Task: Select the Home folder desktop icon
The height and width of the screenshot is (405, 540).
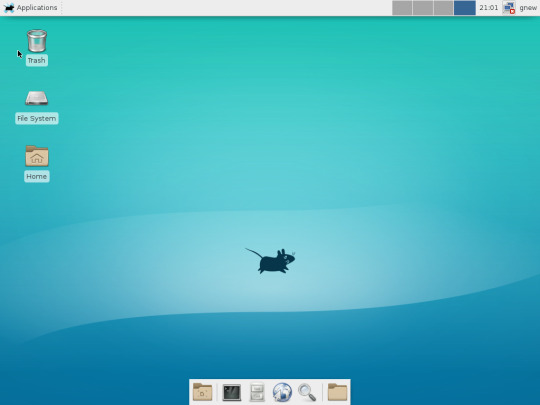Action: pos(37,156)
